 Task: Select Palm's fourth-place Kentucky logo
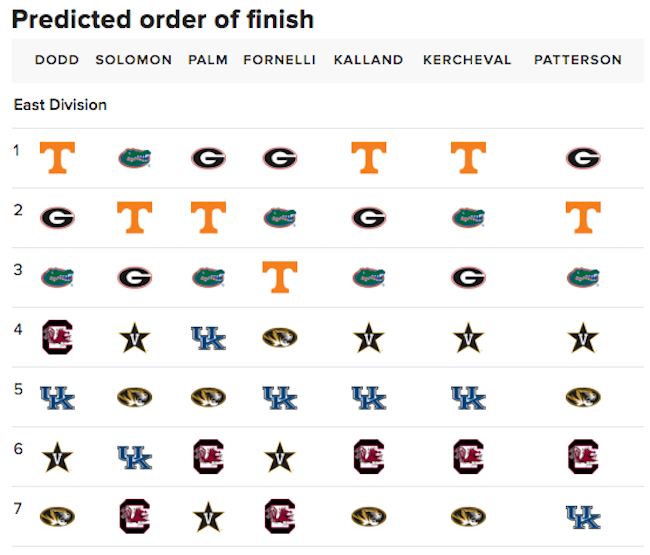pyautogui.click(x=209, y=338)
